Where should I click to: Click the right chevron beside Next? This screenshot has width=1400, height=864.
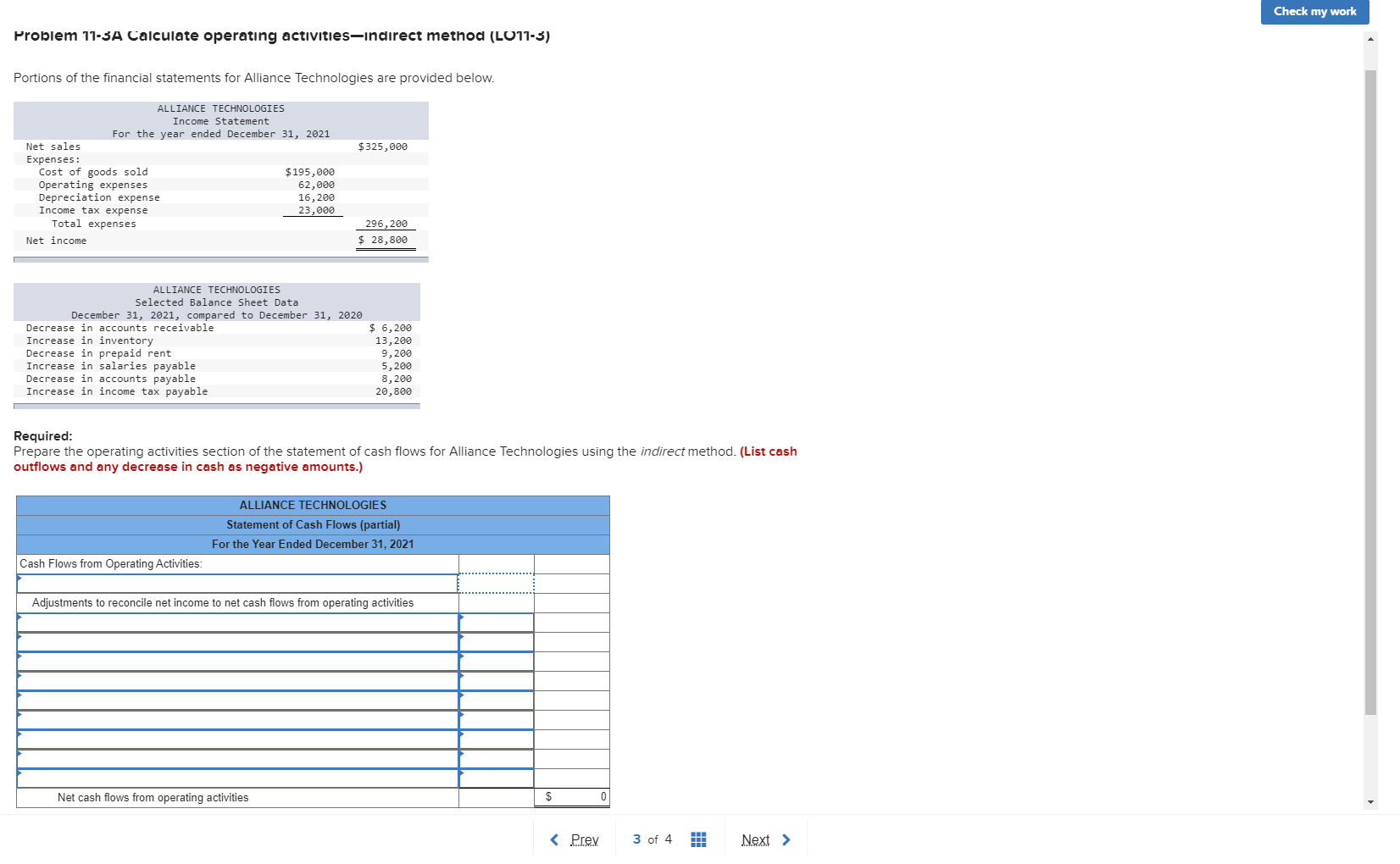point(786,839)
